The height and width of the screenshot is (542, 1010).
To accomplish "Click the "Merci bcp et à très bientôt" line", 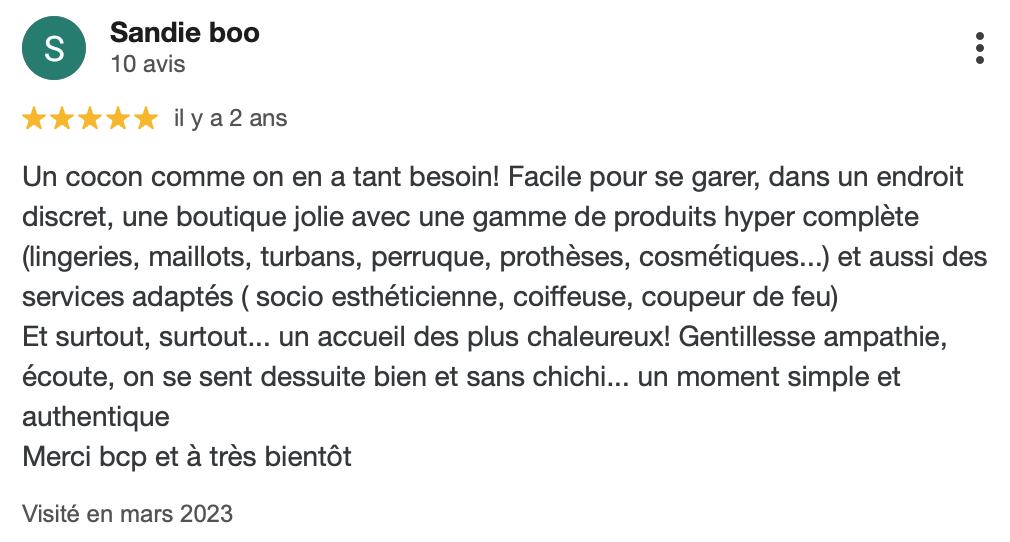I will [x=187, y=457].
